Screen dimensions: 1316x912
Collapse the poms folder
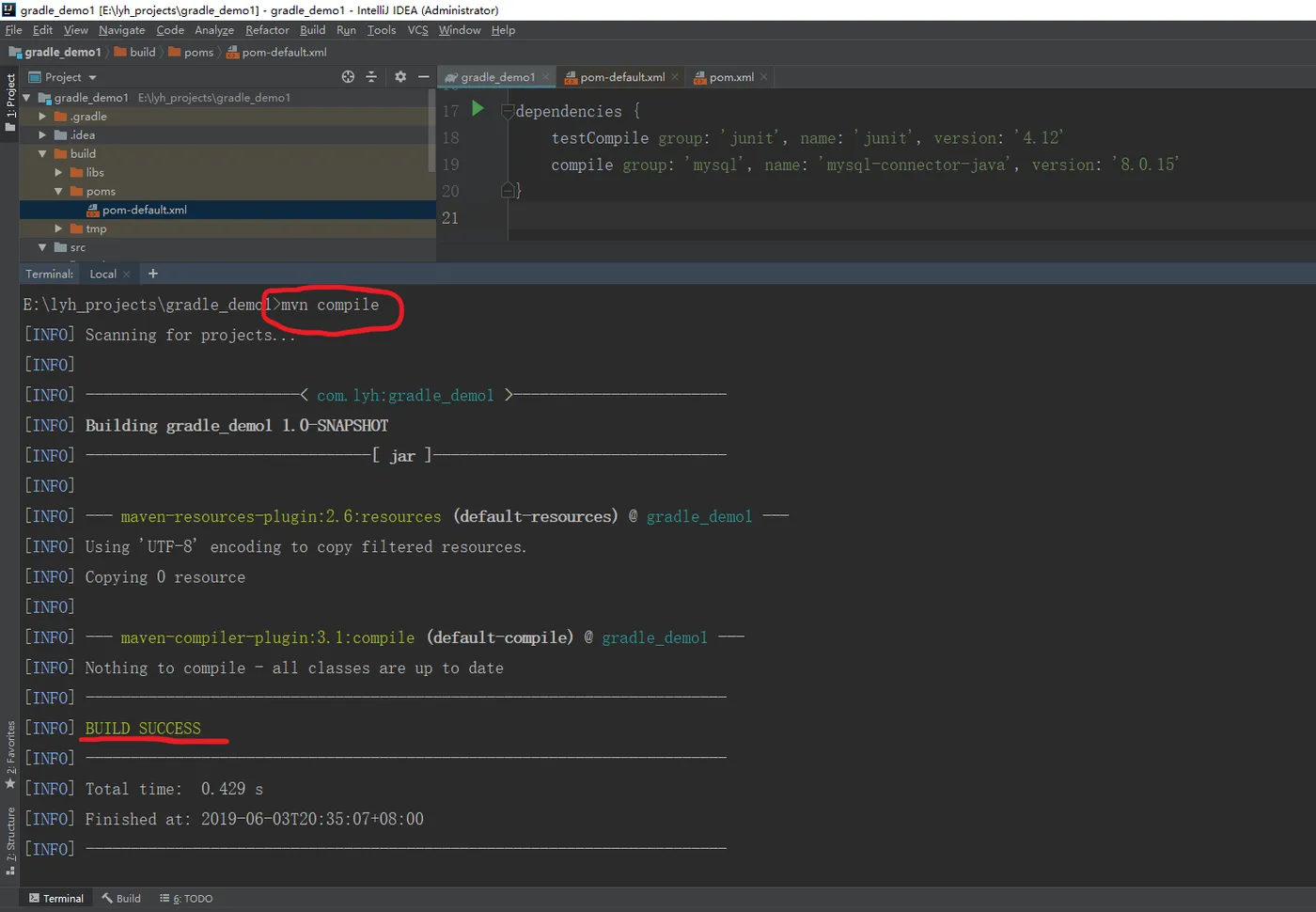[58, 192]
